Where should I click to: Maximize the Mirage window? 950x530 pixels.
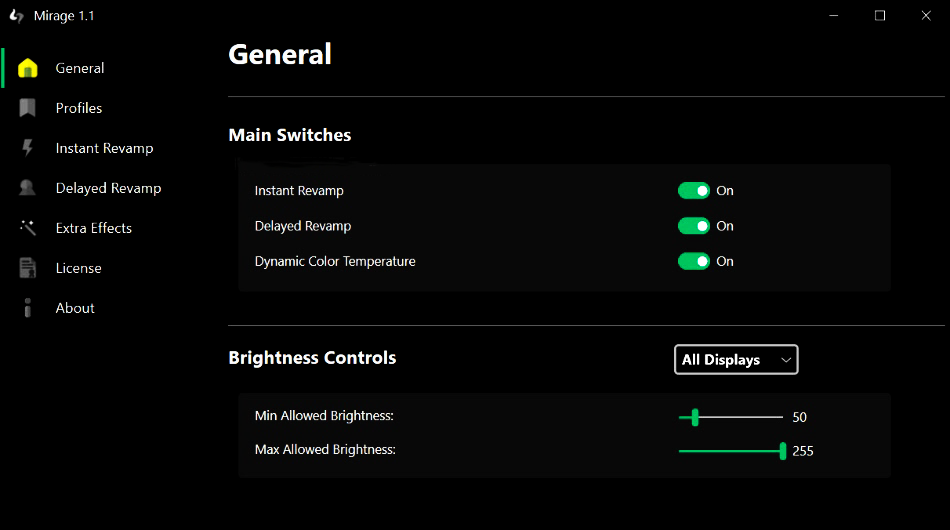pos(880,16)
